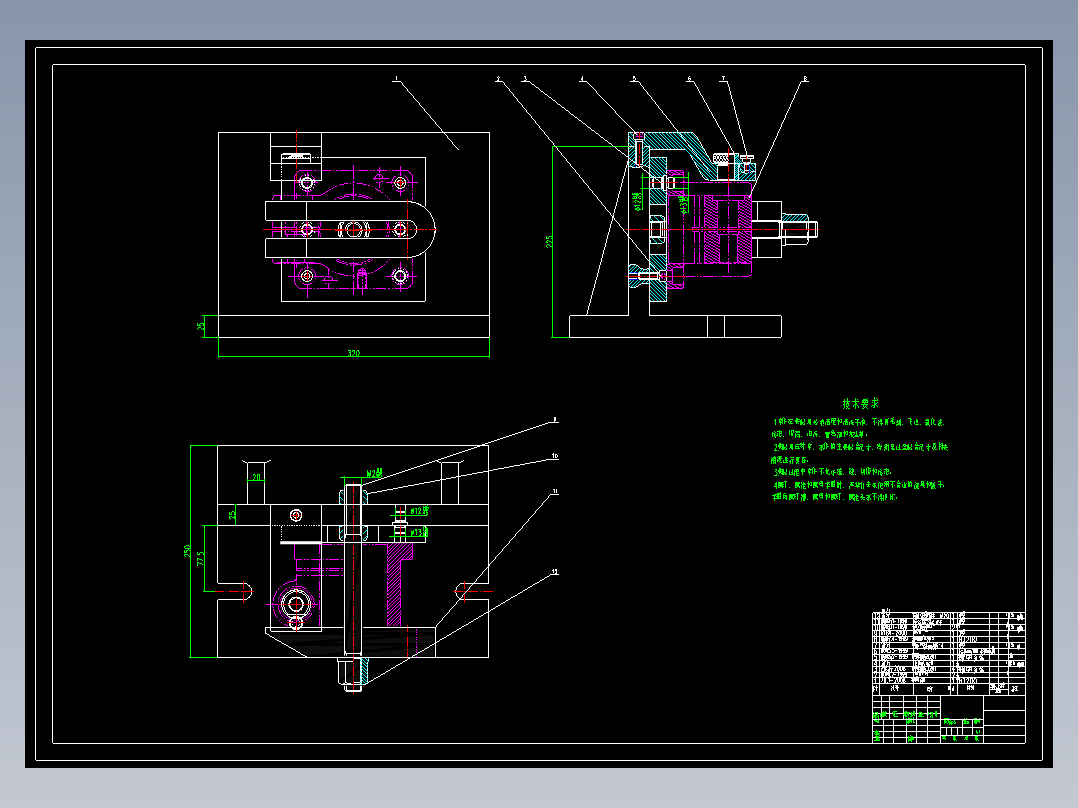Click the 技术要求 technical requirements heading
1078x808 pixels.
tap(860, 404)
